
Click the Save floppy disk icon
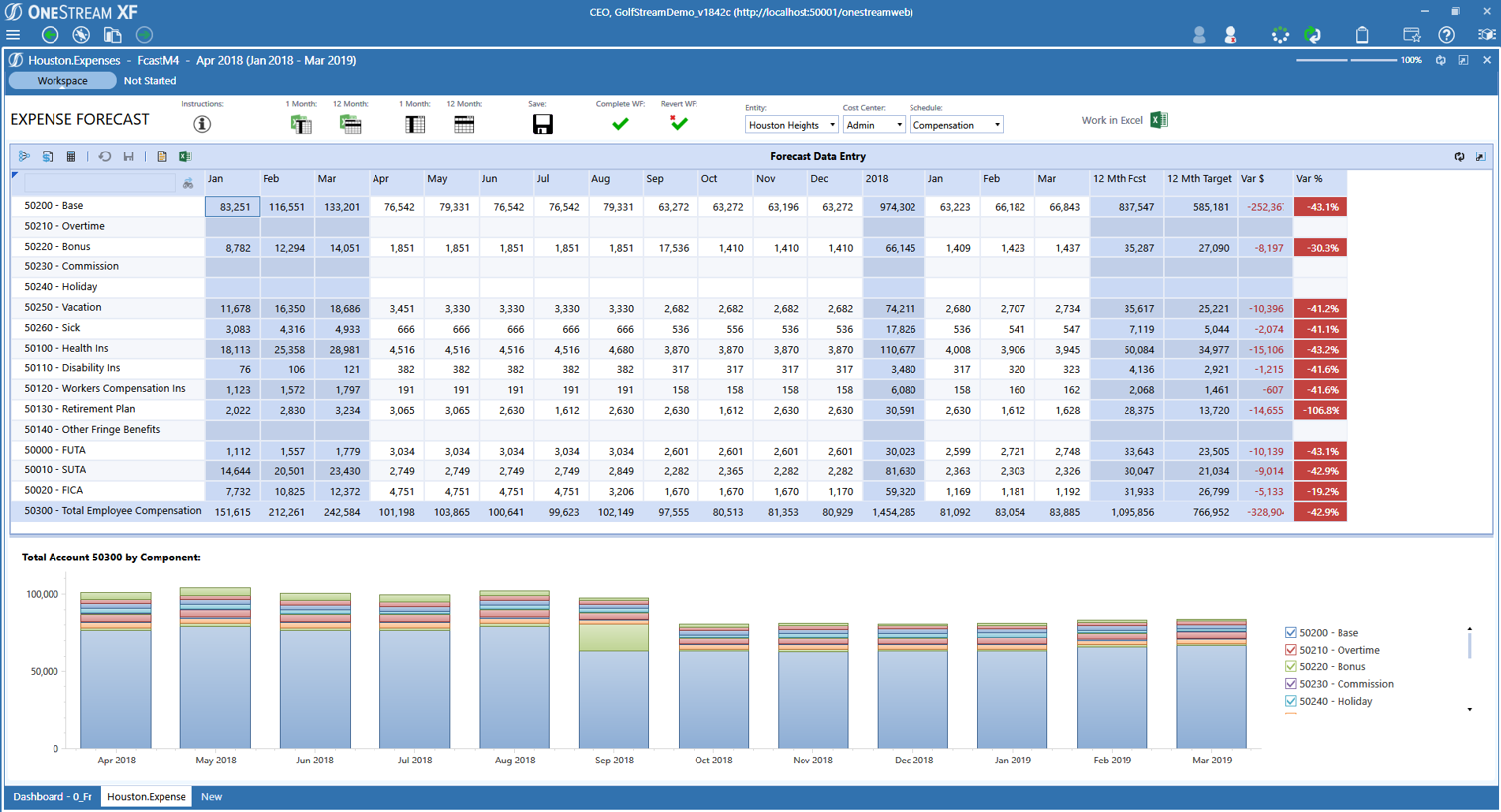[542, 124]
